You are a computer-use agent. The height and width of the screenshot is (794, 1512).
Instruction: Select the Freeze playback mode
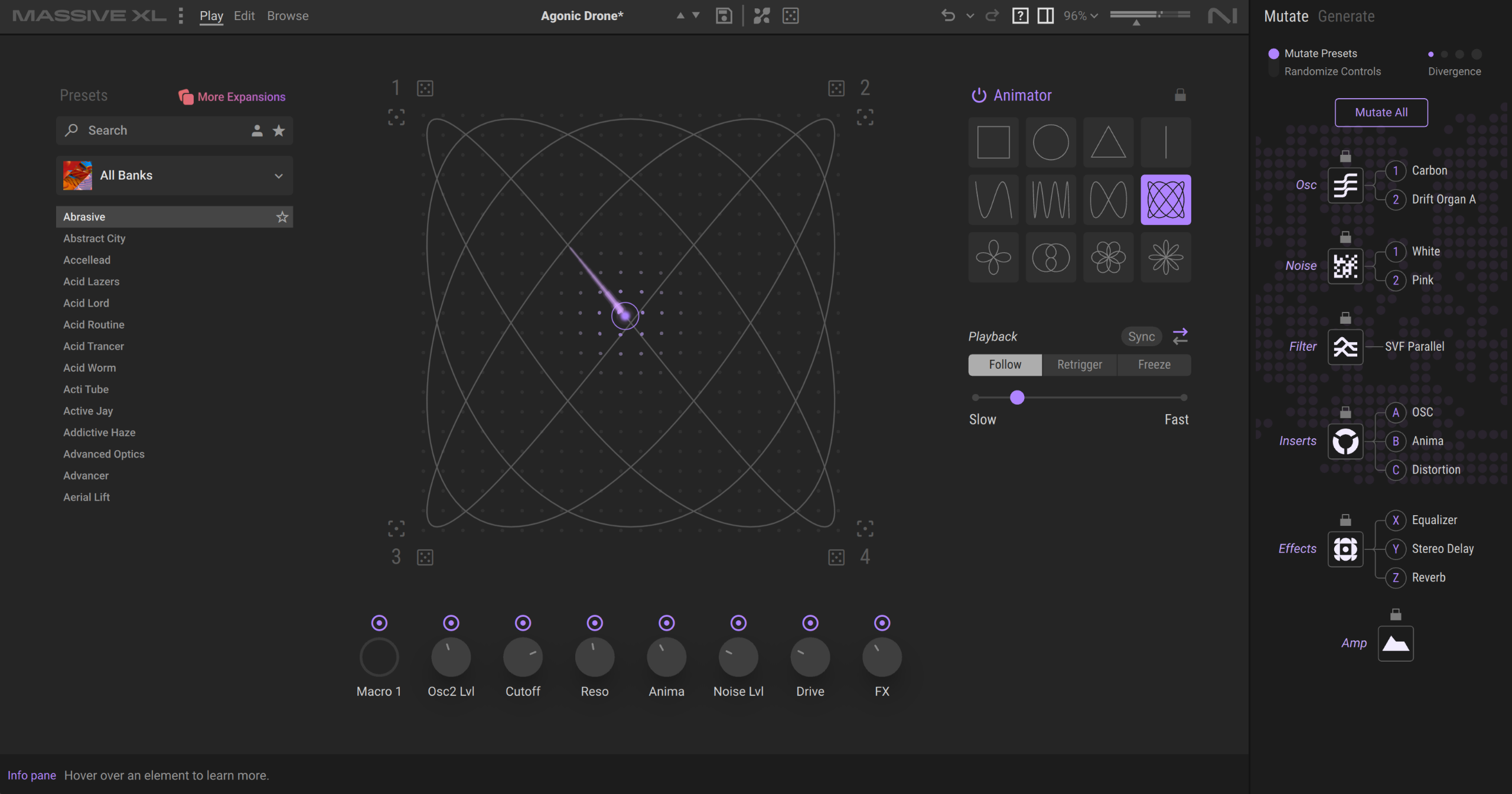1154,365
